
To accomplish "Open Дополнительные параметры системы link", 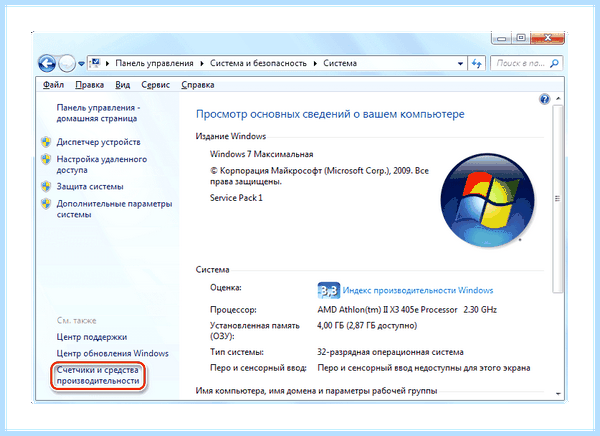I will pyautogui.click(x=114, y=209).
